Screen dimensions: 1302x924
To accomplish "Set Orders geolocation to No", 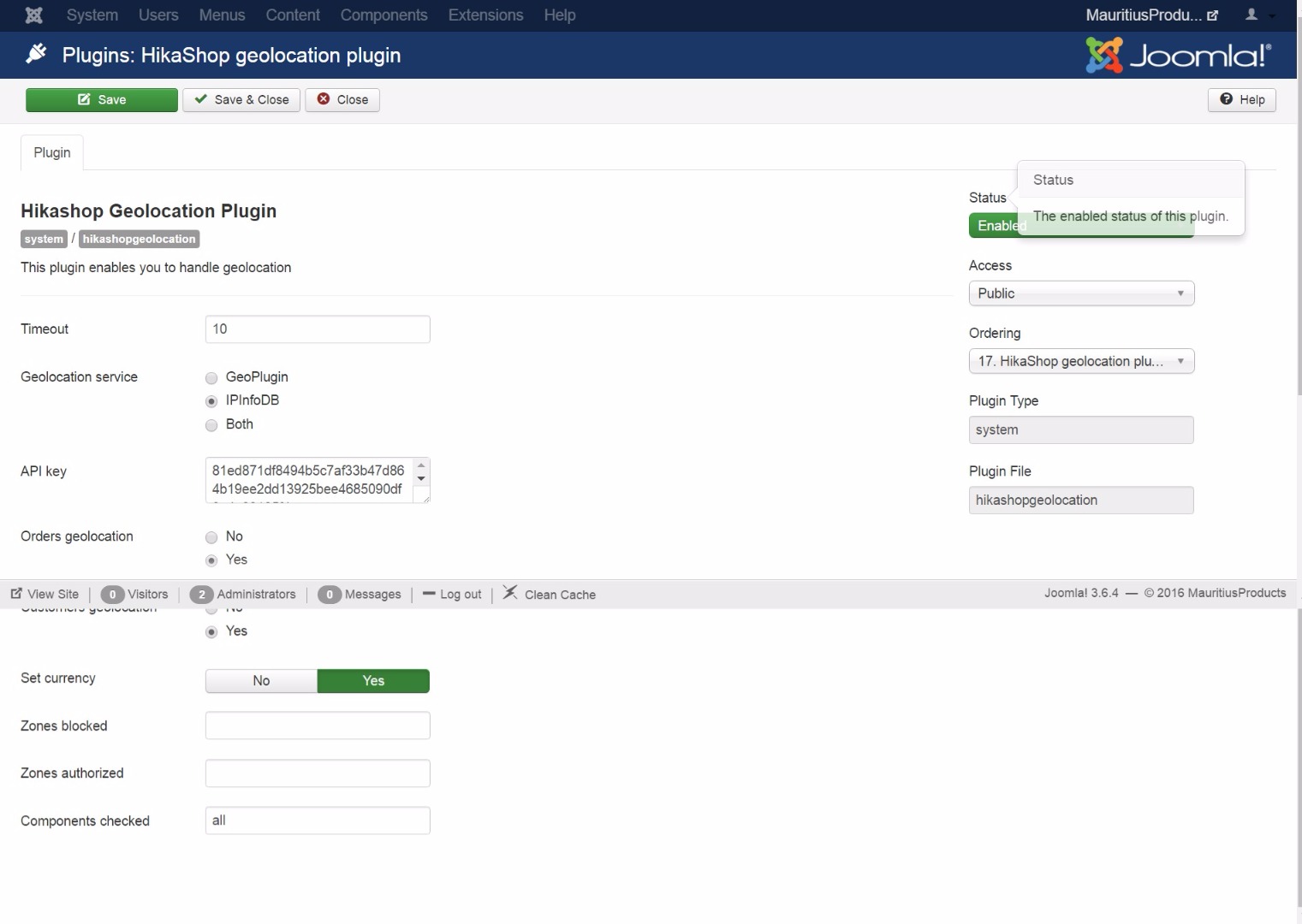I will [211, 537].
